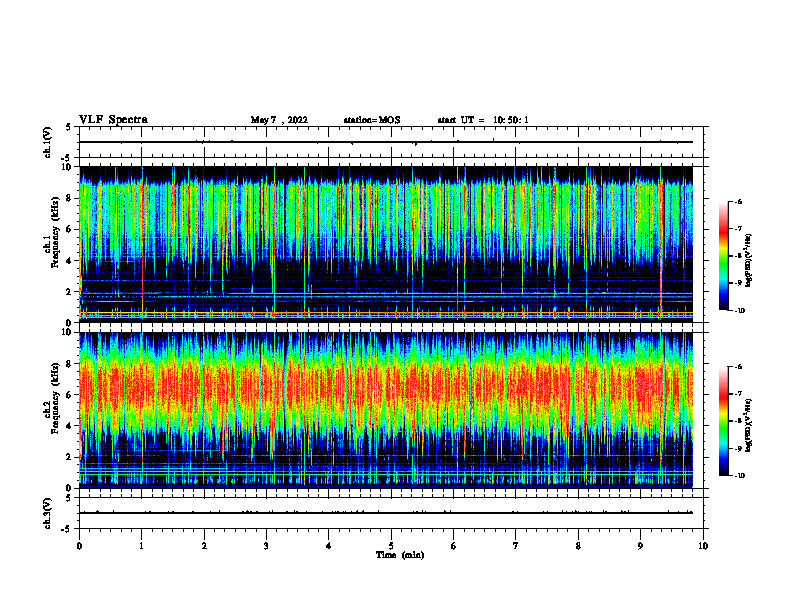Click the "5" tick label on the time axis
This screenshot has width=792, height=612.
pos(391,546)
